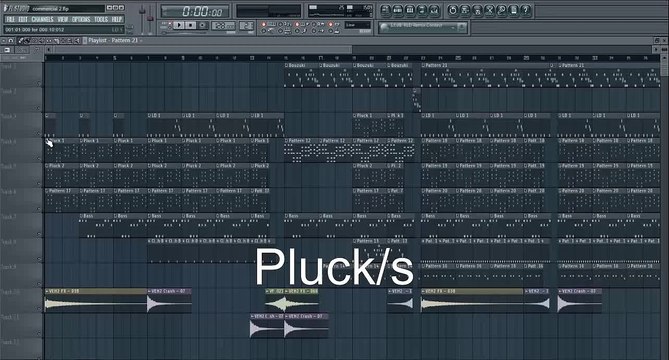Open the TOOLS menu
This screenshot has width=669, height=360.
pyautogui.click(x=101, y=19)
